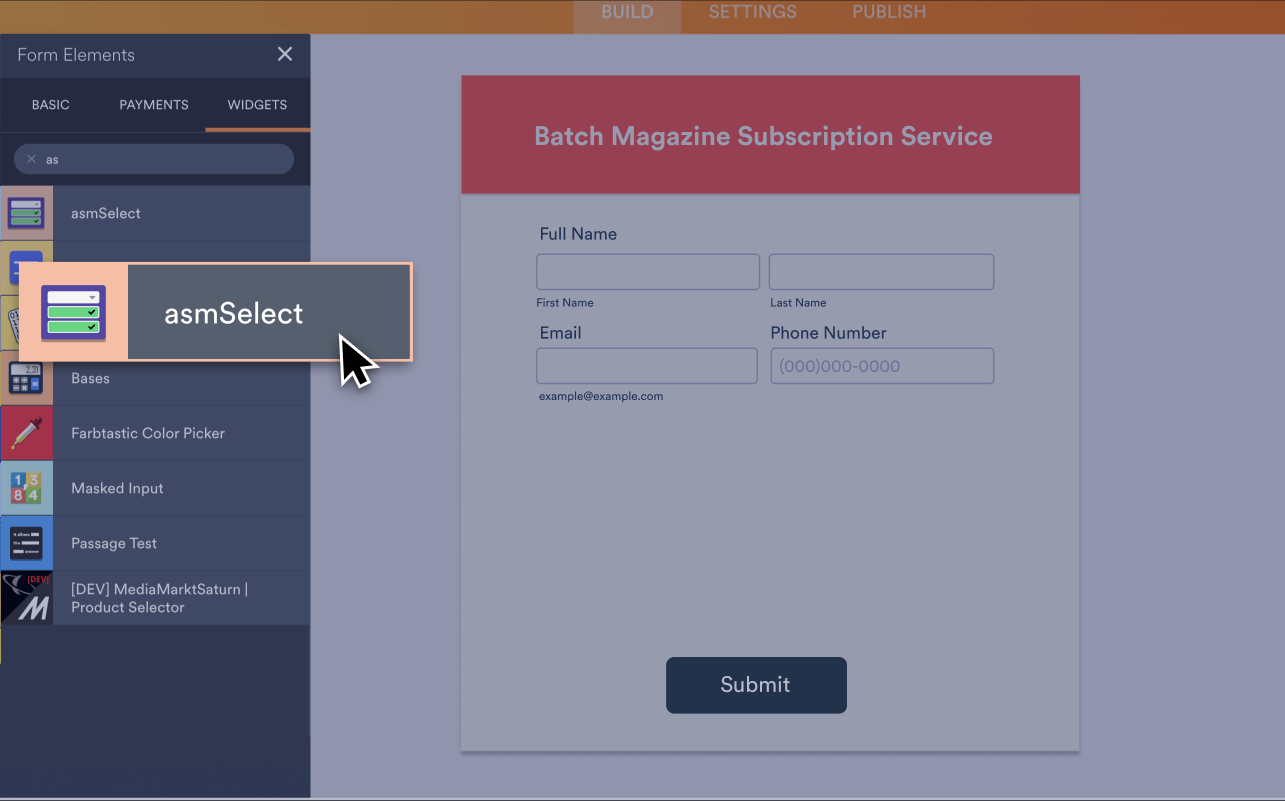The image size is (1285, 801).
Task: Select the WIDGETS tab
Action: coord(257,104)
